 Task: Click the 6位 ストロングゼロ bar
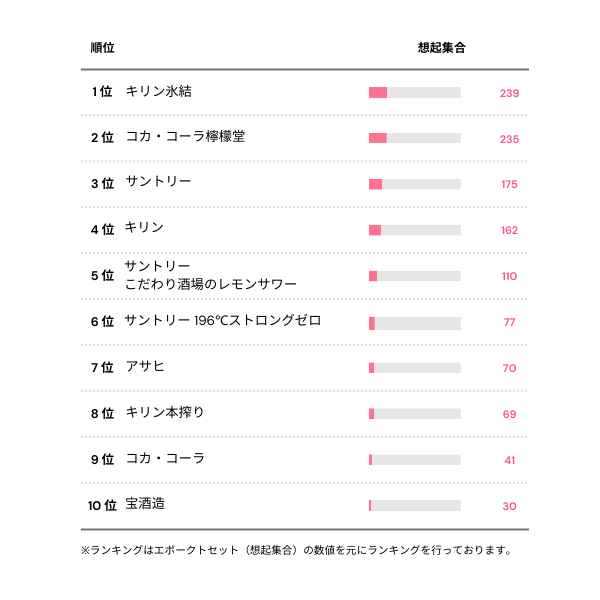[414, 323]
